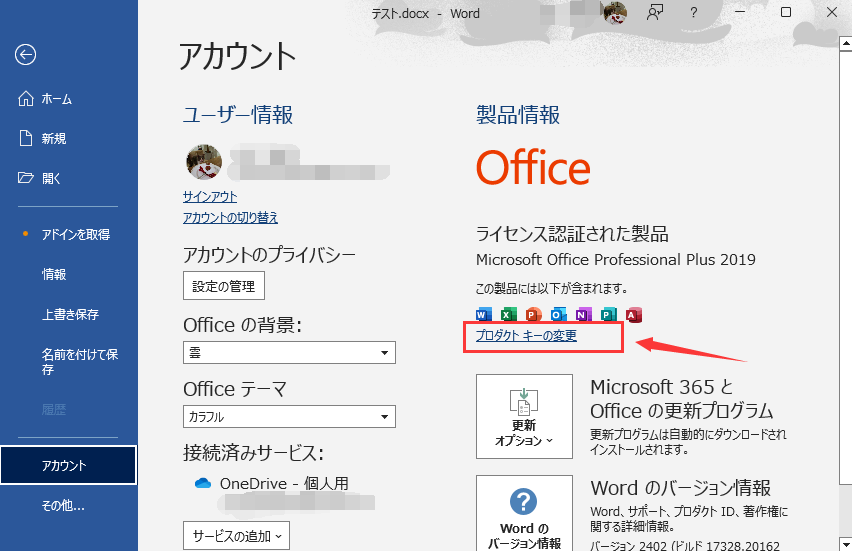Click the OneDrive - 個人用 service entry
The image size is (852, 551).
272,483
